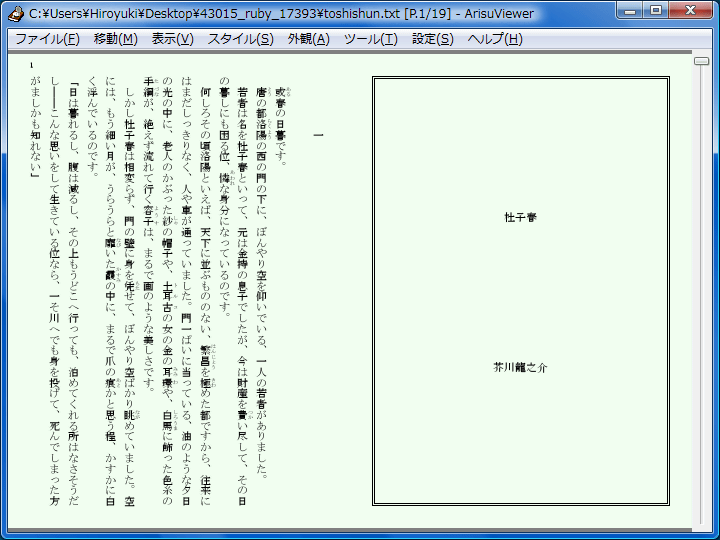Open the スタイル(S) menu
The width and height of the screenshot is (720, 540).
click(x=241, y=39)
